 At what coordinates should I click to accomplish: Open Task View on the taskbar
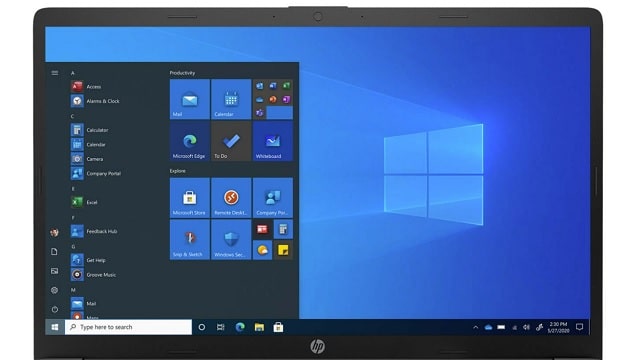click(x=220, y=327)
